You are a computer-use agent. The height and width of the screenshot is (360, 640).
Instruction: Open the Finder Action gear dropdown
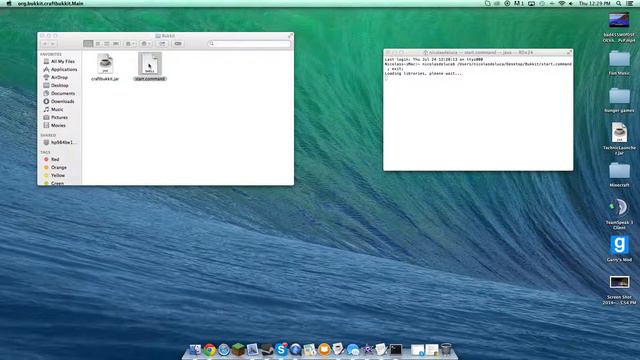[146, 44]
